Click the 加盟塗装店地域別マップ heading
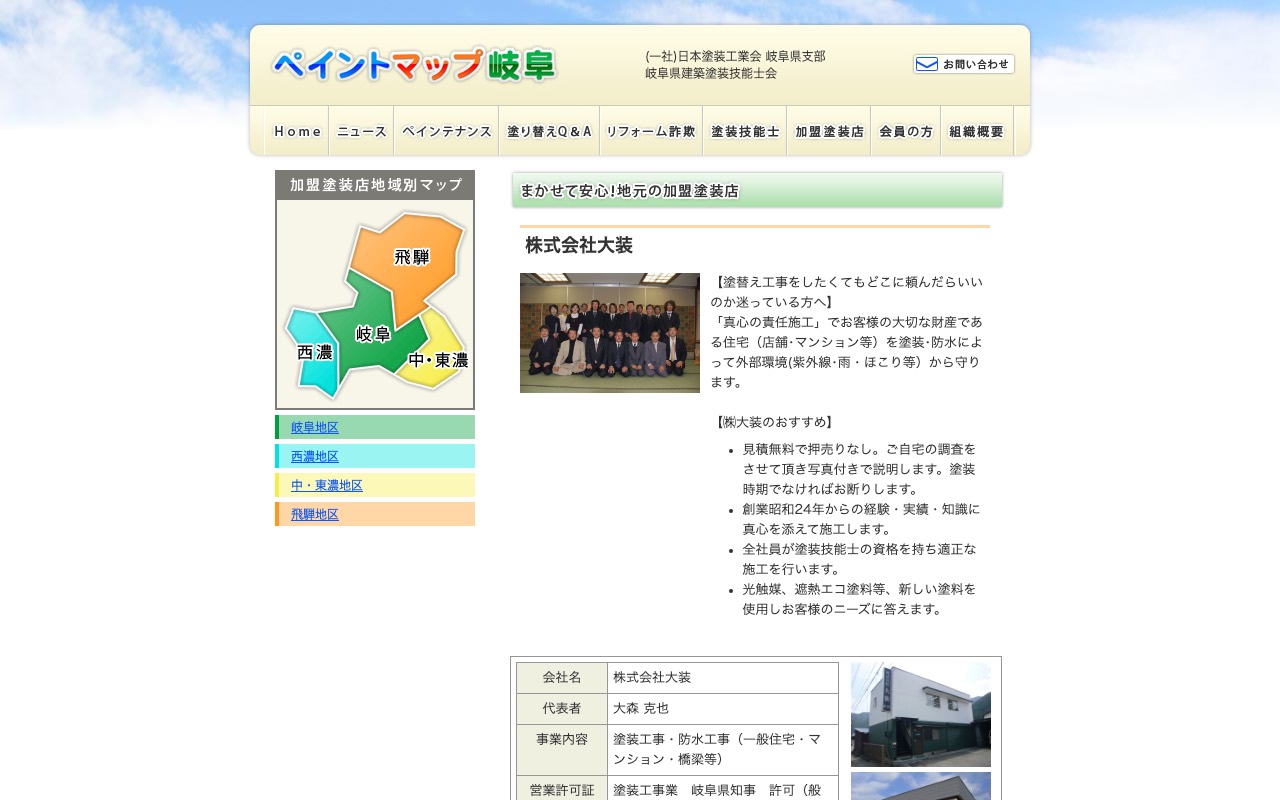 coord(375,185)
